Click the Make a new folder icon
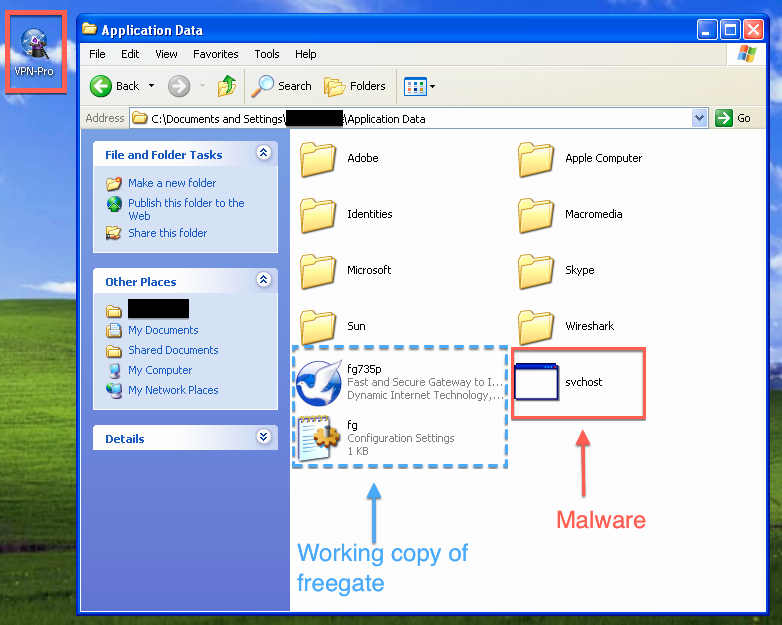 [x=114, y=184]
